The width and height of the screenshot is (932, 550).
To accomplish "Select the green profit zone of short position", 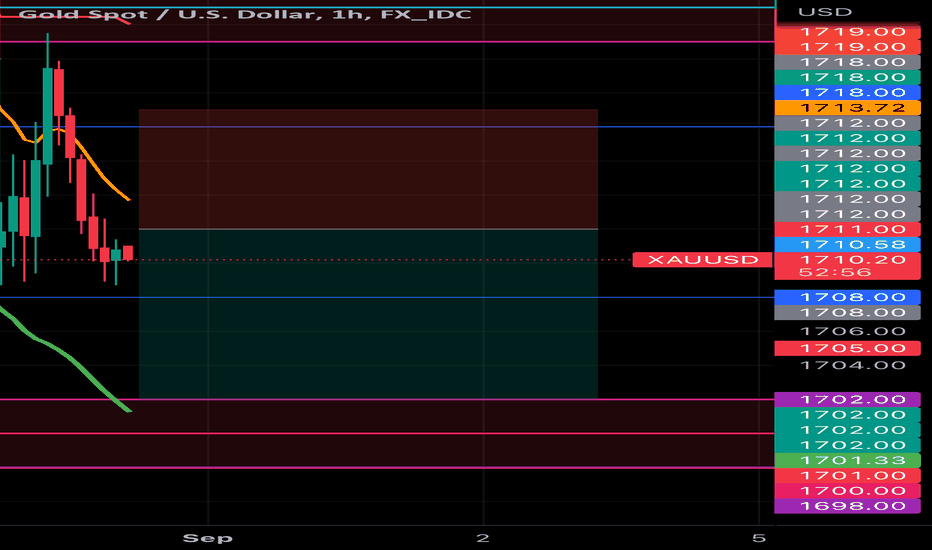I will pos(368,314).
